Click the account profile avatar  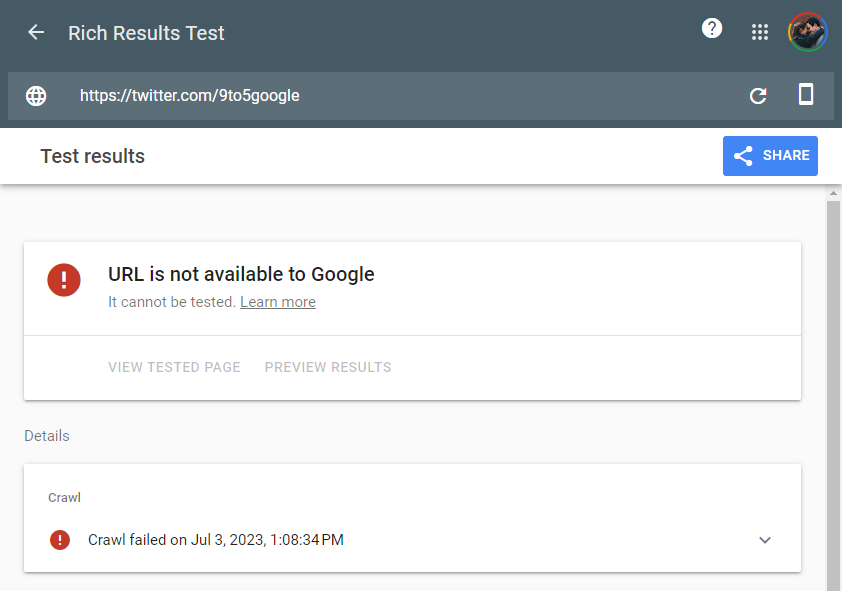tap(807, 32)
